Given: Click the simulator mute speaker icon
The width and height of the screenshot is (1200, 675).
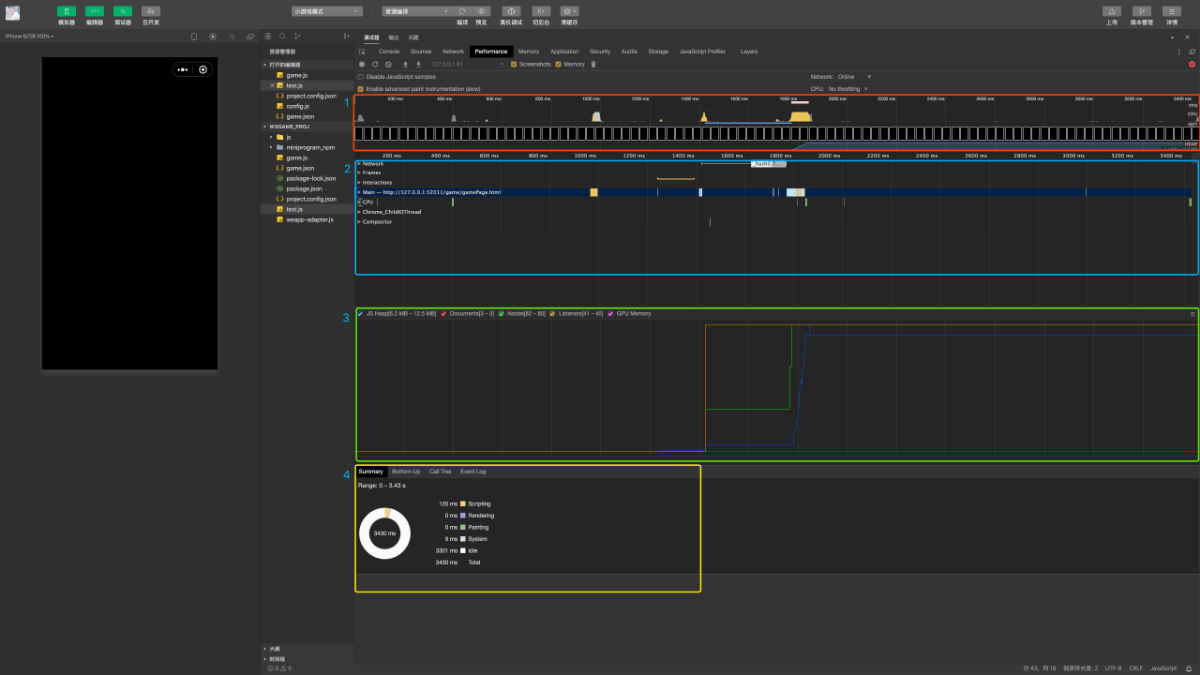Looking at the screenshot, I should pyautogui.click(x=232, y=37).
